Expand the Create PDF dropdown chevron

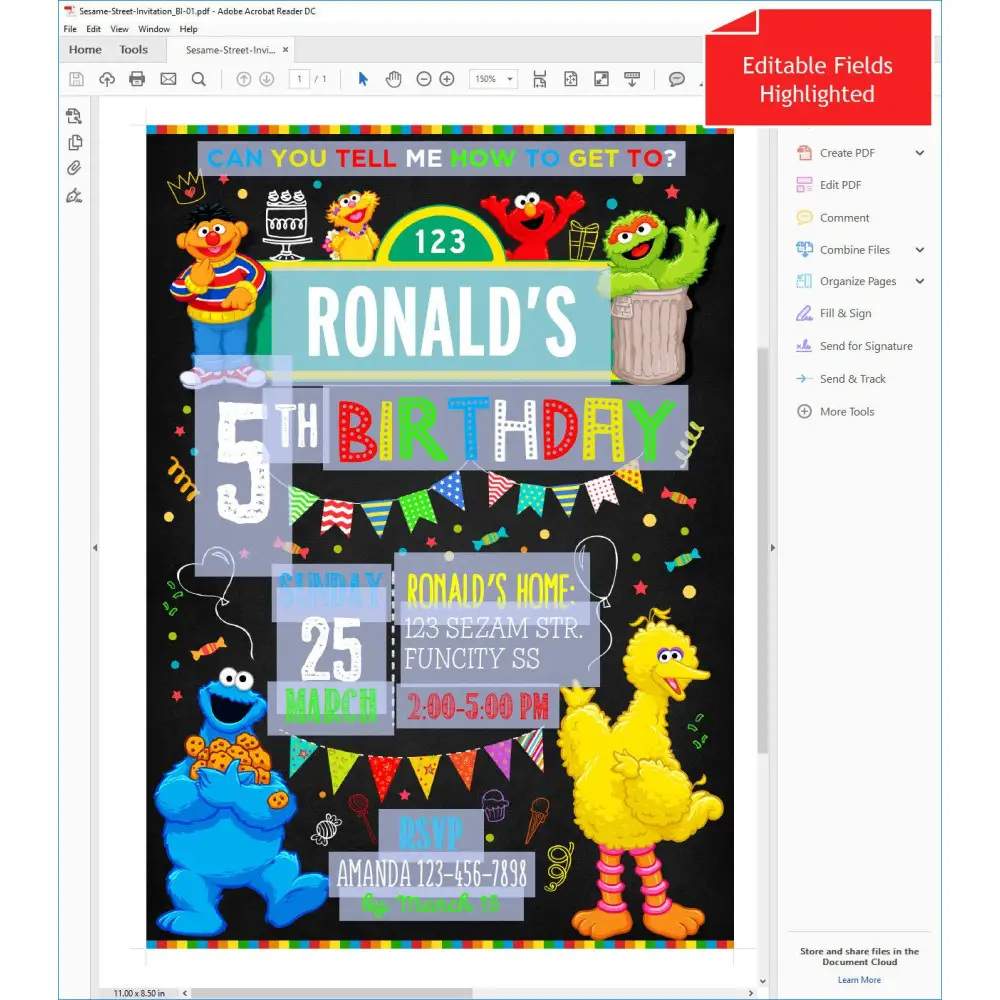pyautogui.click(x=922, y=152)
